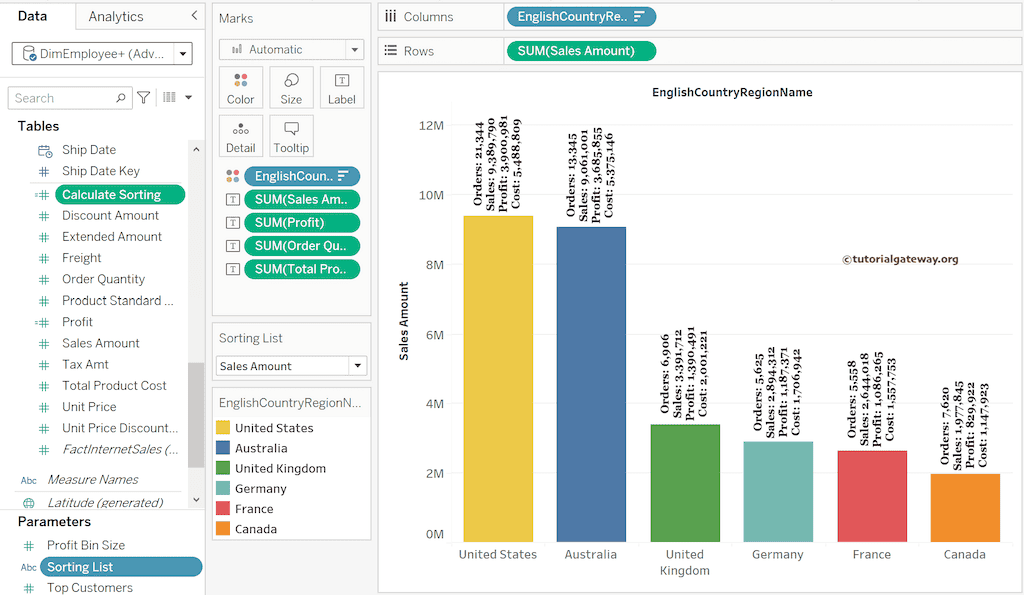Click the Label marks card icon
The height and width of the screenshot is (595, 1024).
coord(341,87)
